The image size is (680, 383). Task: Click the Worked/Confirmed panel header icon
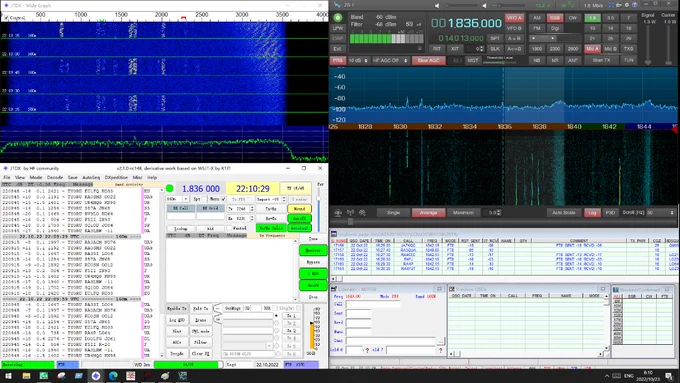(616, 289)
